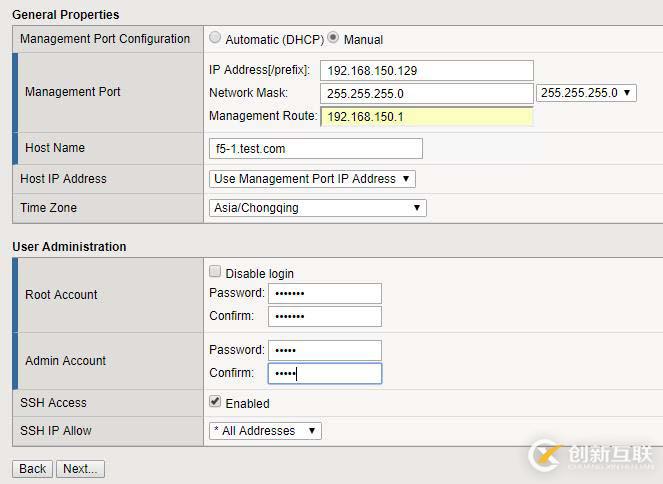The width and height of the screenshot is (663, 484).
Task: Click the watermark logo icon at bottom right
Action: [546, 456]
